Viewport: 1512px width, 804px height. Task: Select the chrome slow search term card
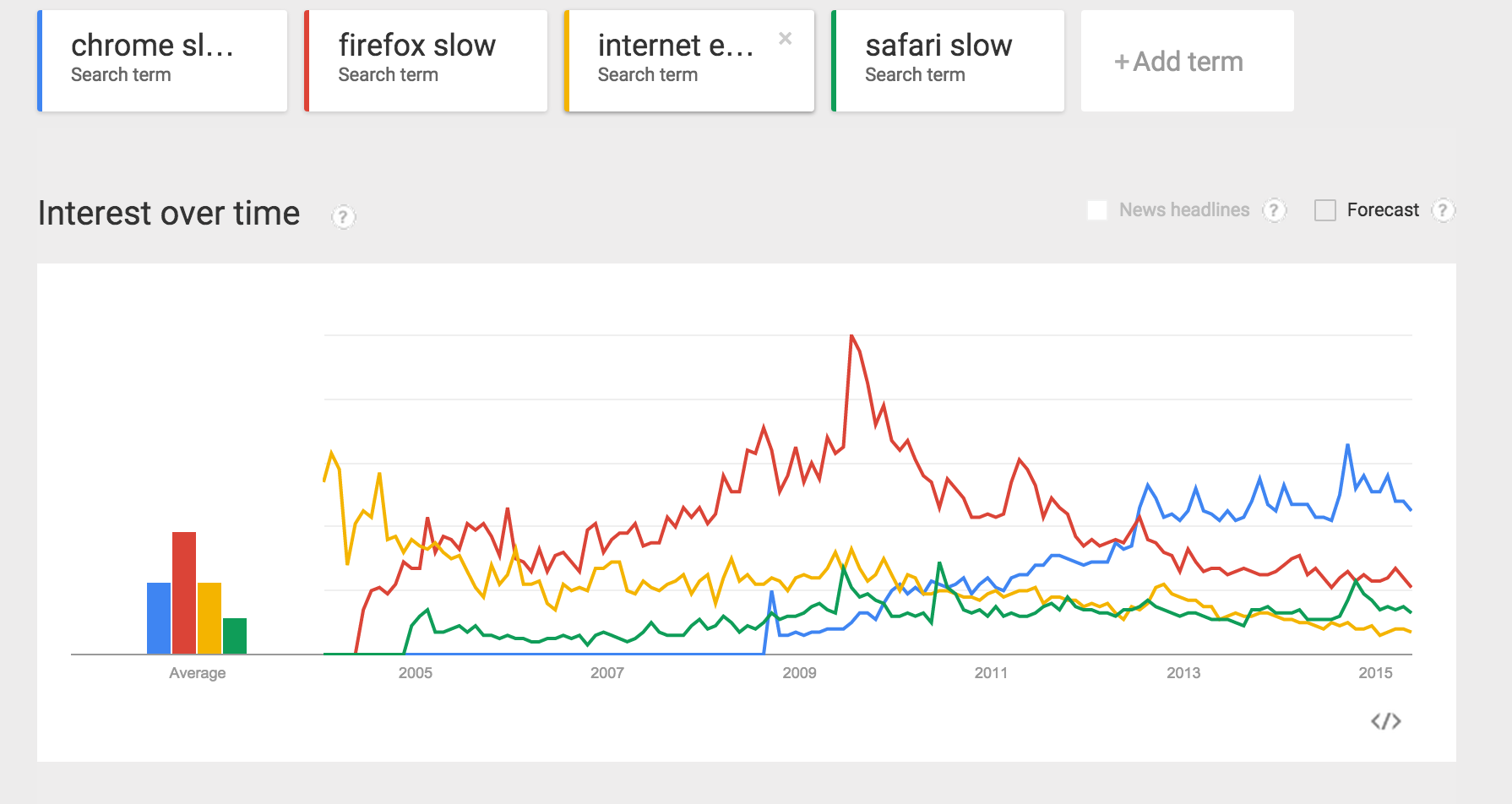pos(162,61)
